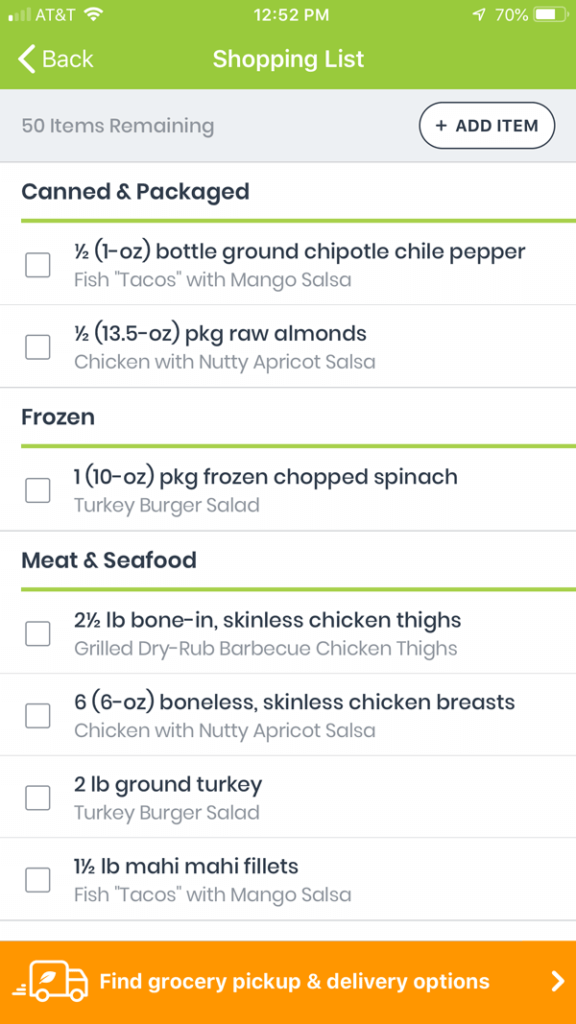Open grocery pickup and delivery options
This screenshot has width=576, height=1024.
point(288,981)
